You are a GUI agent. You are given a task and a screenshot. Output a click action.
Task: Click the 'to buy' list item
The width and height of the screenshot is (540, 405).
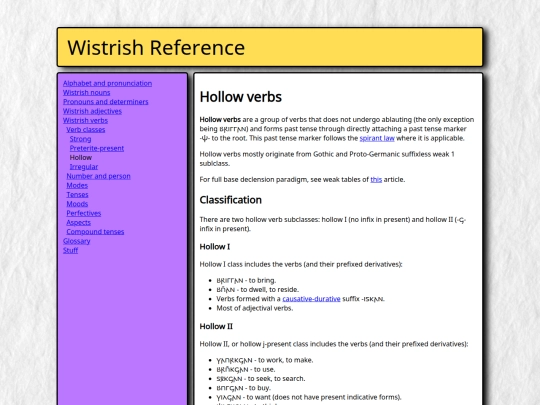[243, 388]
